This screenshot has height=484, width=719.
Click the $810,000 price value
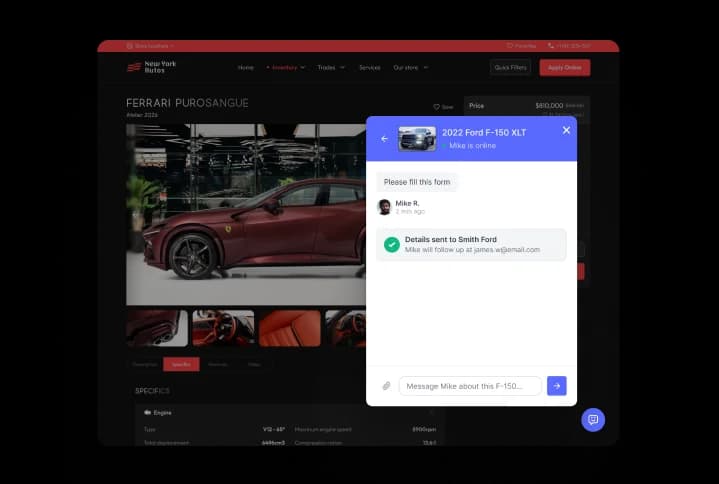click(x=549, y=105)
